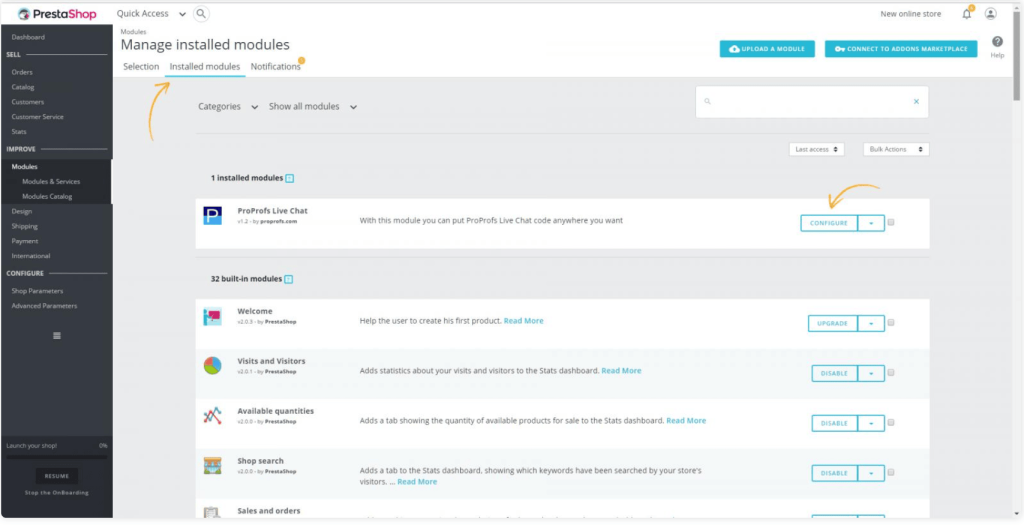Viewport: 1024px width, 525px height.
Task: Open the Categories filter dropdown
Action: pyautogui.click(x=228, y=106)
